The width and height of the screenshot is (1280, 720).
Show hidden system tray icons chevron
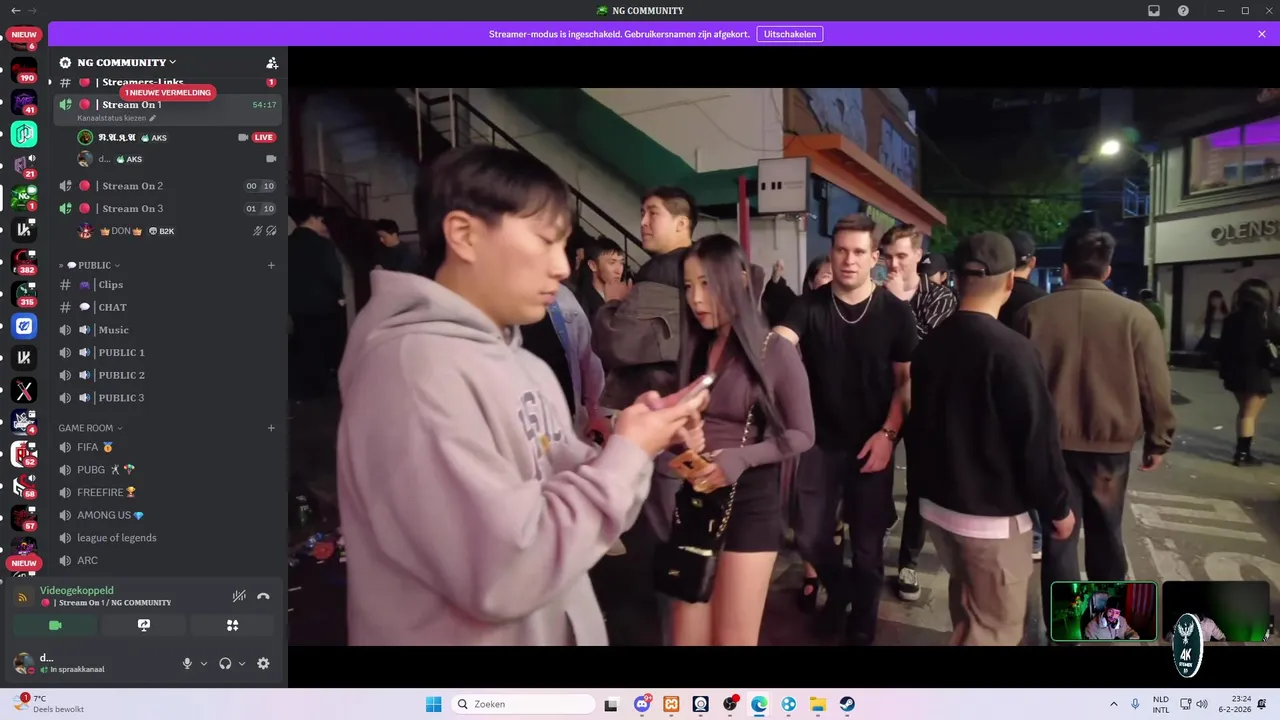[x=1114, y=704]
